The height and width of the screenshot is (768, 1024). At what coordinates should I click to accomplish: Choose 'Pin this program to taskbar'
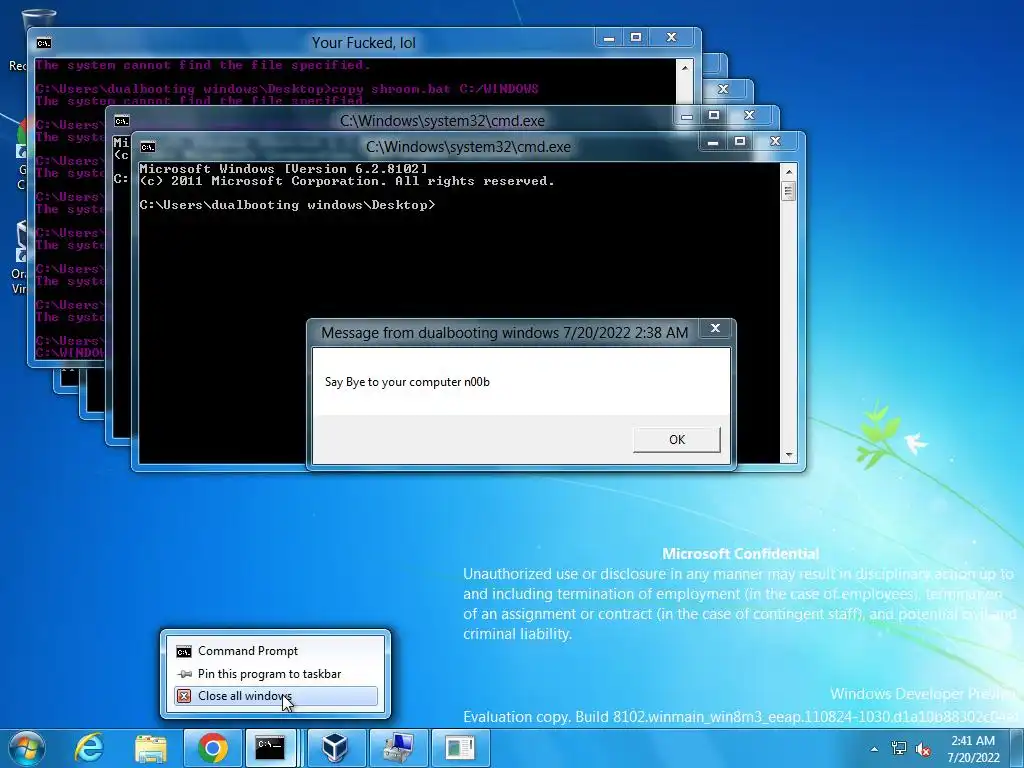276,674
